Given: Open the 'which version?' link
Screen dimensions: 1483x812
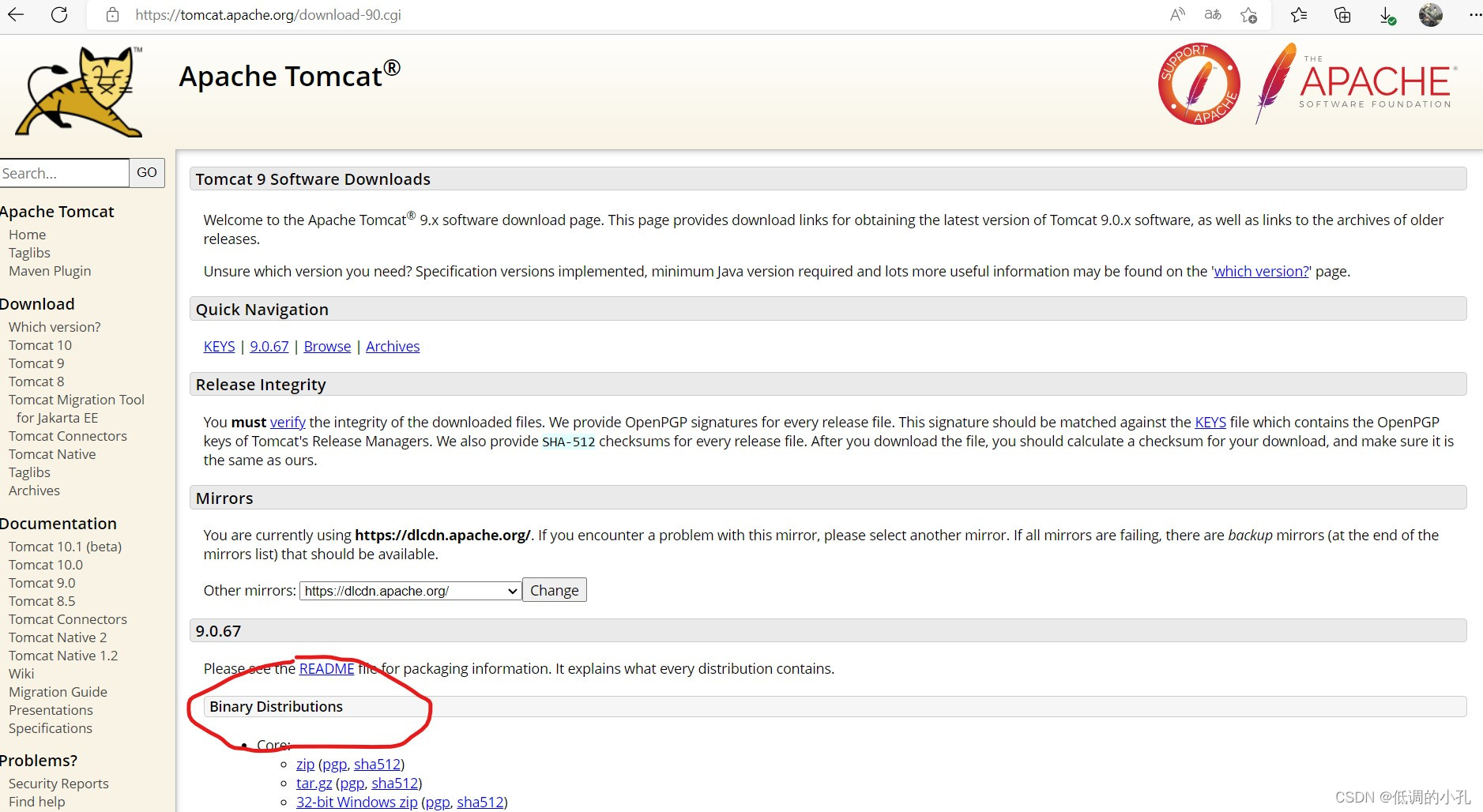Looking at the screenshot, I should click(x=1261, y=271).
